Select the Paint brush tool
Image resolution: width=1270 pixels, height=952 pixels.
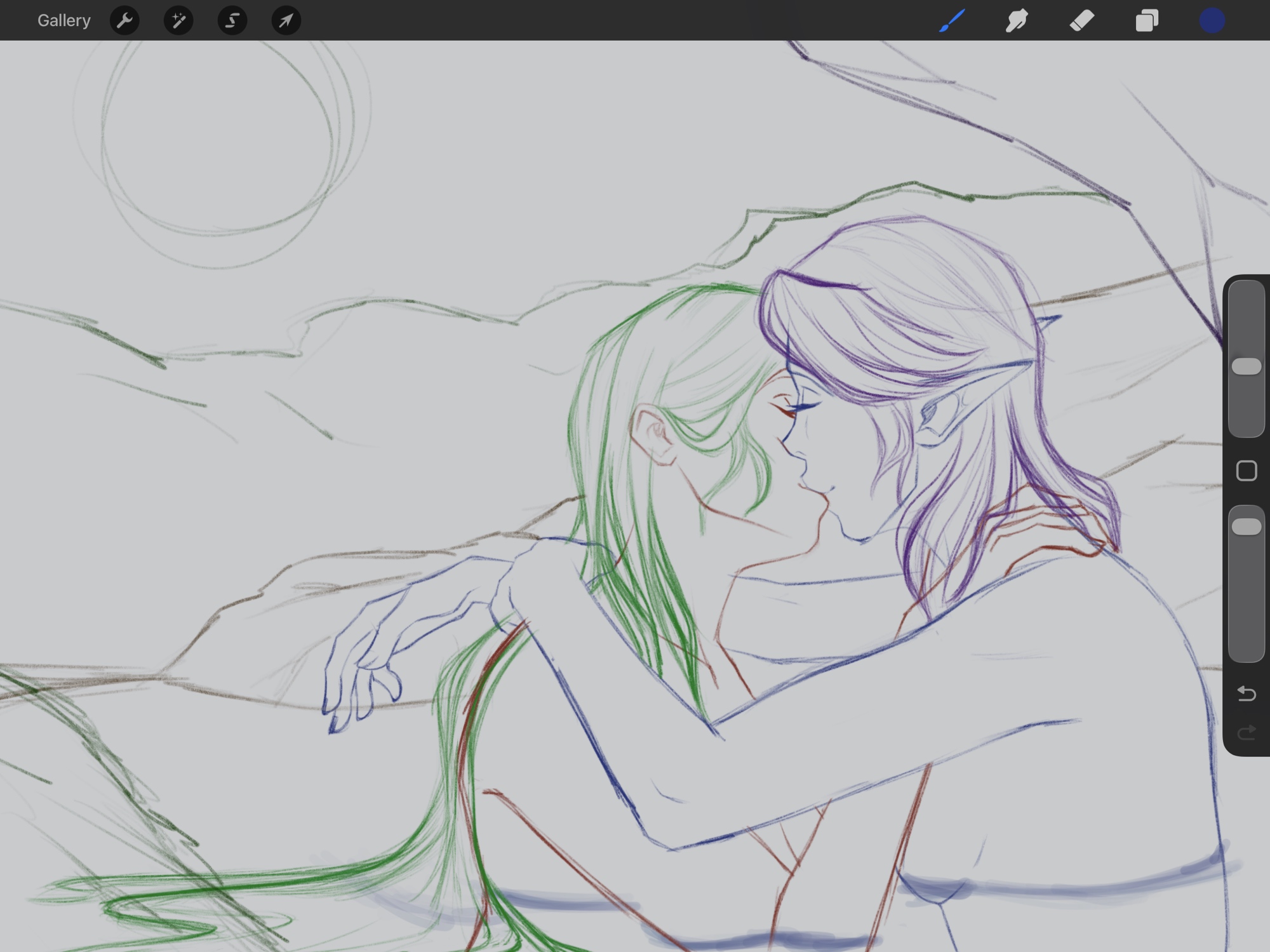pos(952,20)
